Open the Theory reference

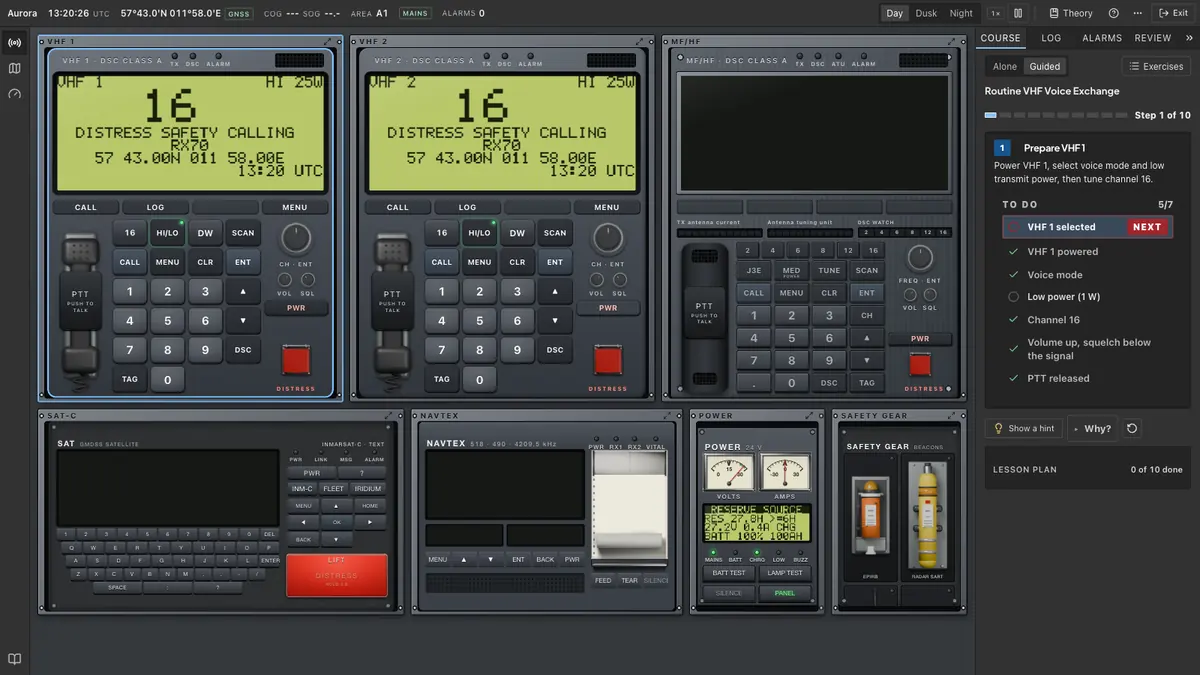pyautogui.click(x=1070, y=13)
